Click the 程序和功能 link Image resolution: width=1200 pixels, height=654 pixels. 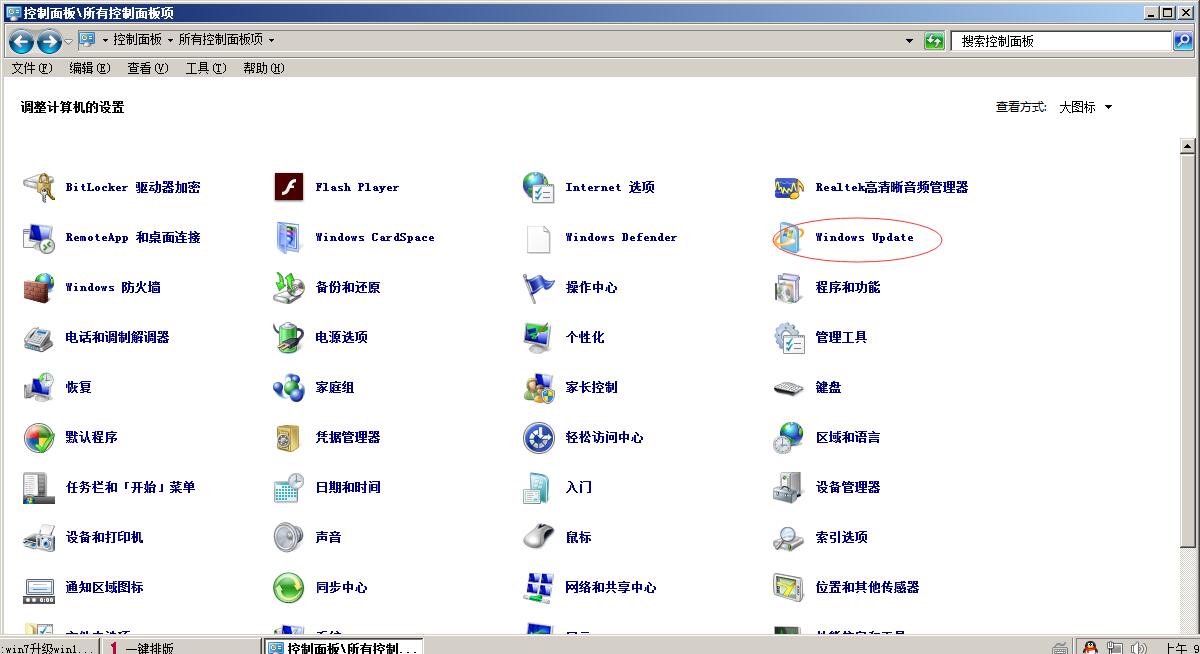coord(847,288)
